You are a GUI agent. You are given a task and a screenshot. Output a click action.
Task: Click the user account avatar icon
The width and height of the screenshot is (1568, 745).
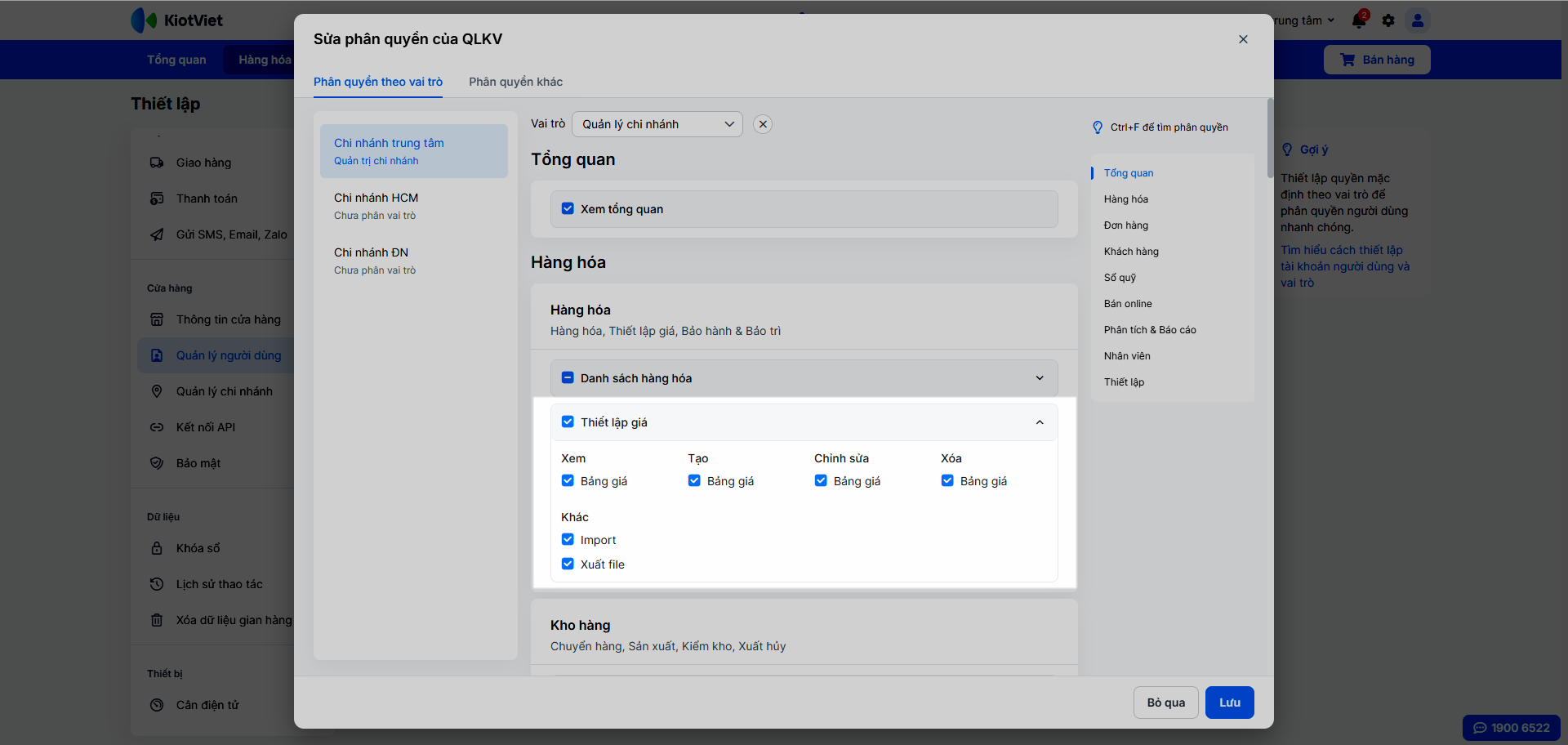click(x=1418, y=20)
